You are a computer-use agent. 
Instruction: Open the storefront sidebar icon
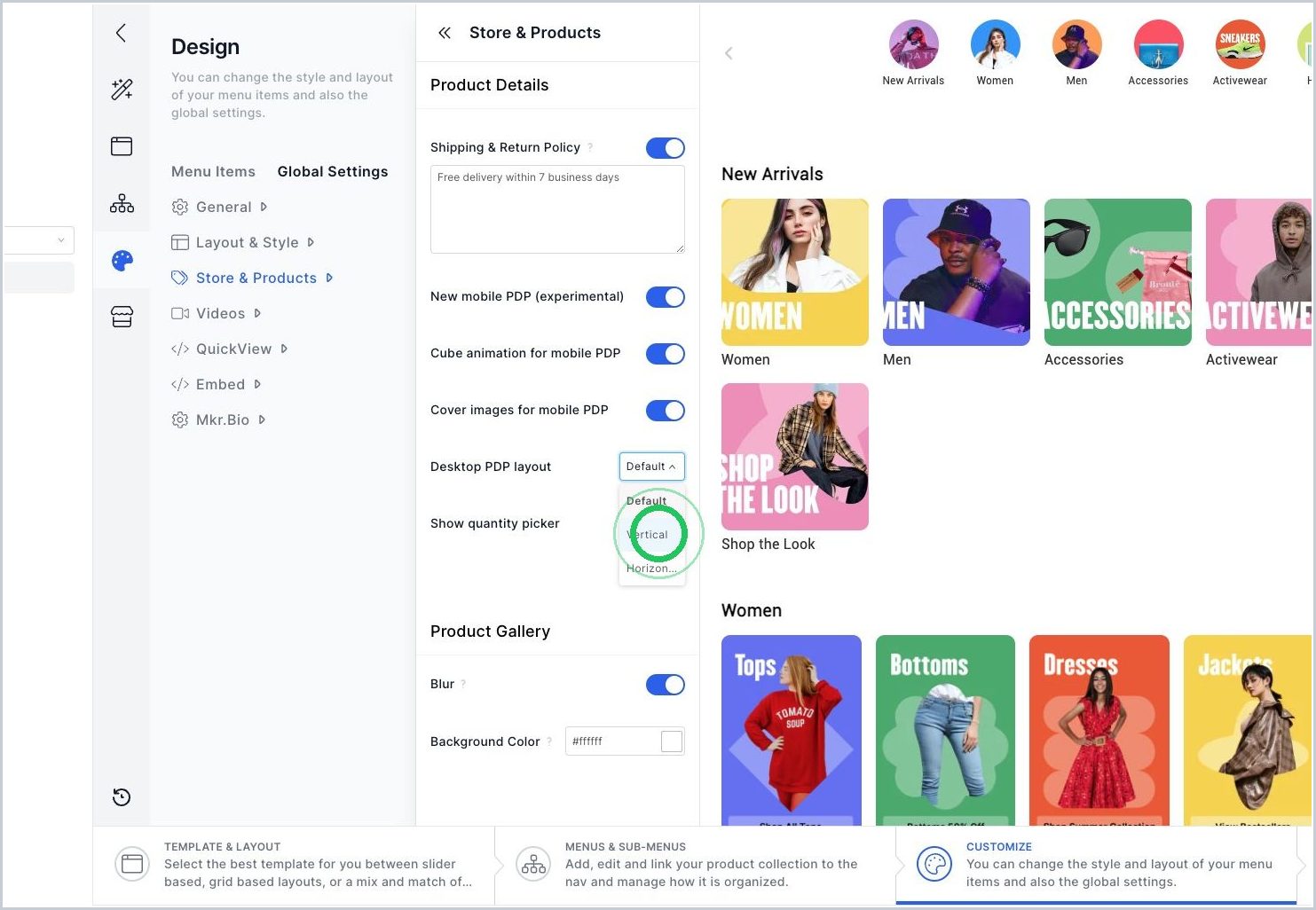pyautogui.click(x=122, y=317)
